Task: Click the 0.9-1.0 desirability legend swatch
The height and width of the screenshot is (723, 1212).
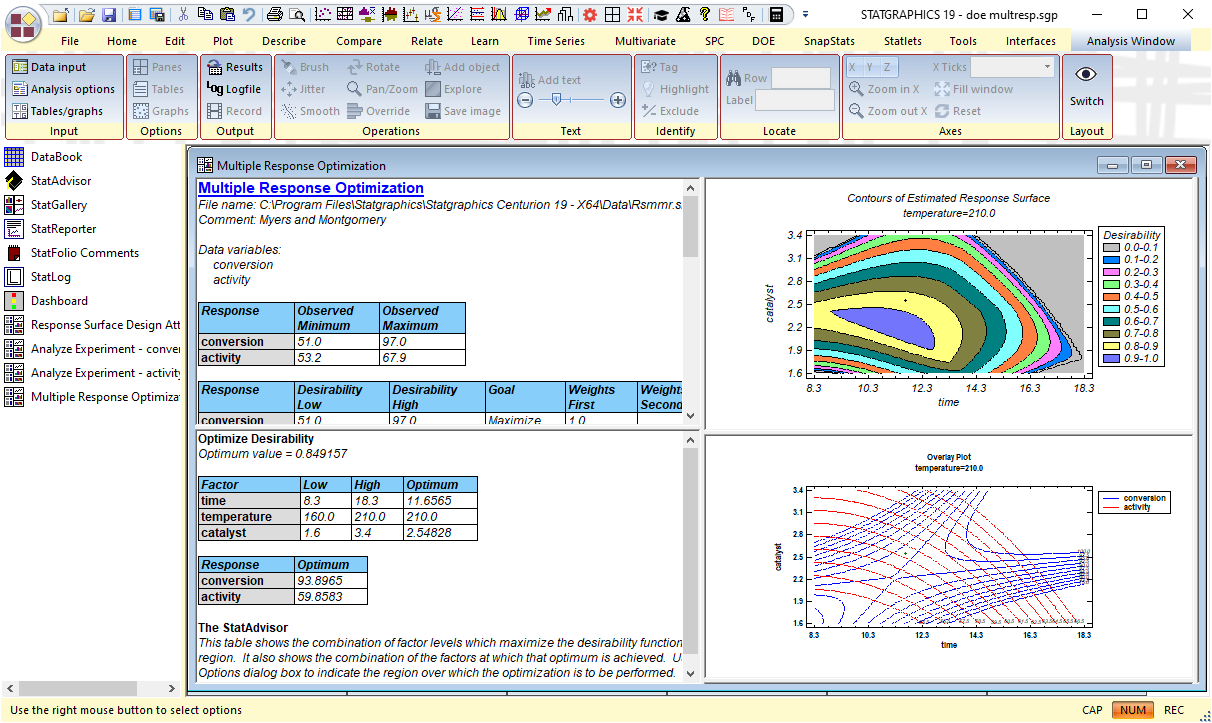Action: [x=1110, y=357]
